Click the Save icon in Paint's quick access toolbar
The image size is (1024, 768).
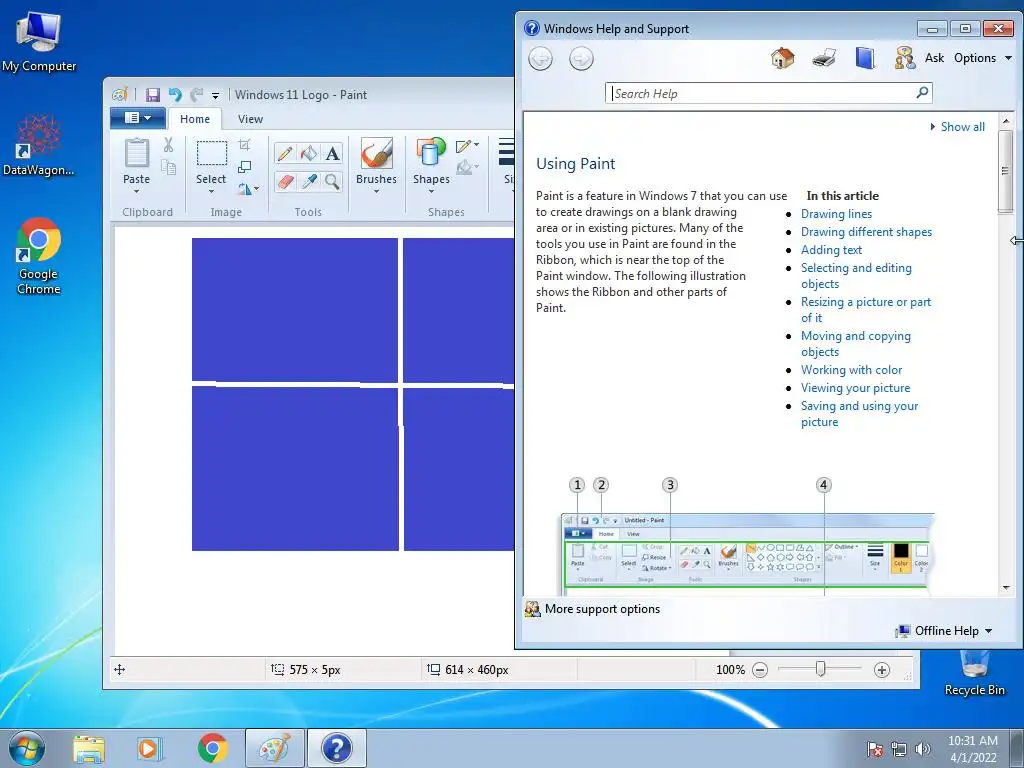pyautogui.click(x=153, y=95)
